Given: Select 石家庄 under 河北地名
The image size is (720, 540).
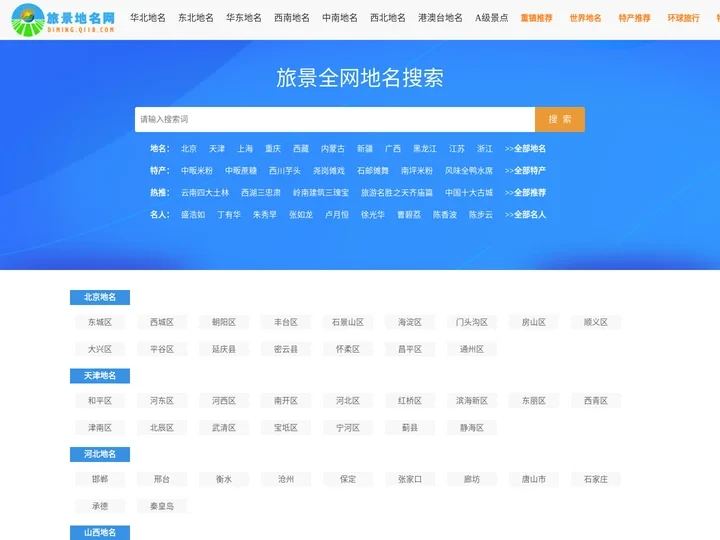Looking at the screenshot, I should click(x=596, y=479).
